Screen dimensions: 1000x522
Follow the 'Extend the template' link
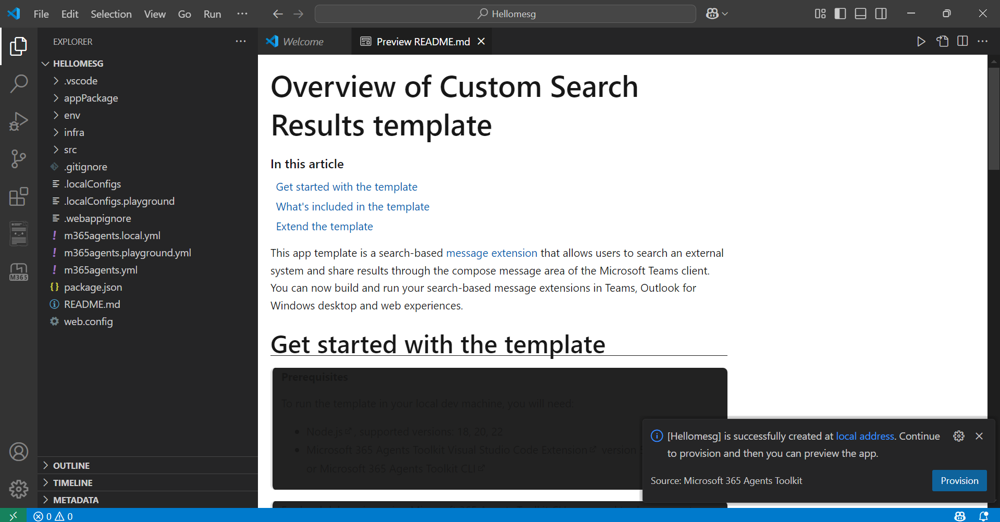[324, 227]
